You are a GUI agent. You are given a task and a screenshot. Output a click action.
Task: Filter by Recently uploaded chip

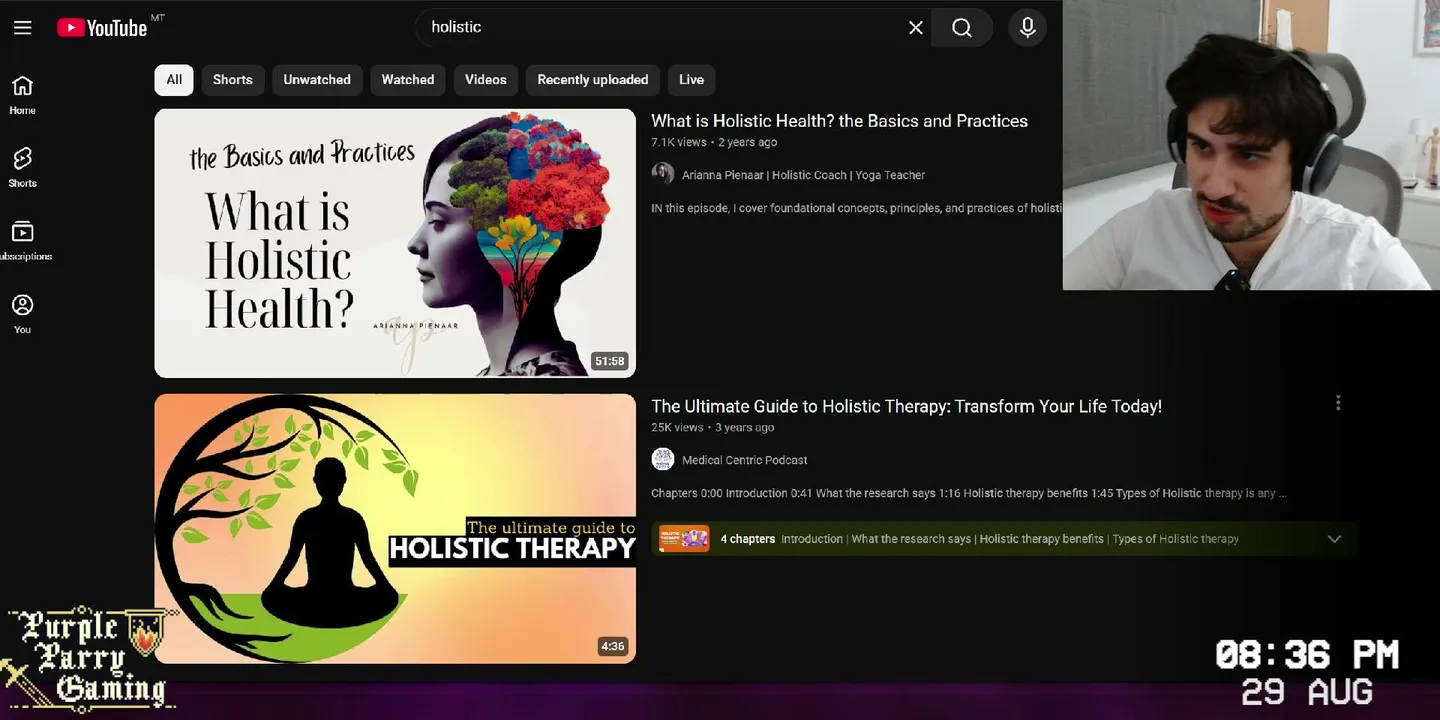tap(593, 80)
